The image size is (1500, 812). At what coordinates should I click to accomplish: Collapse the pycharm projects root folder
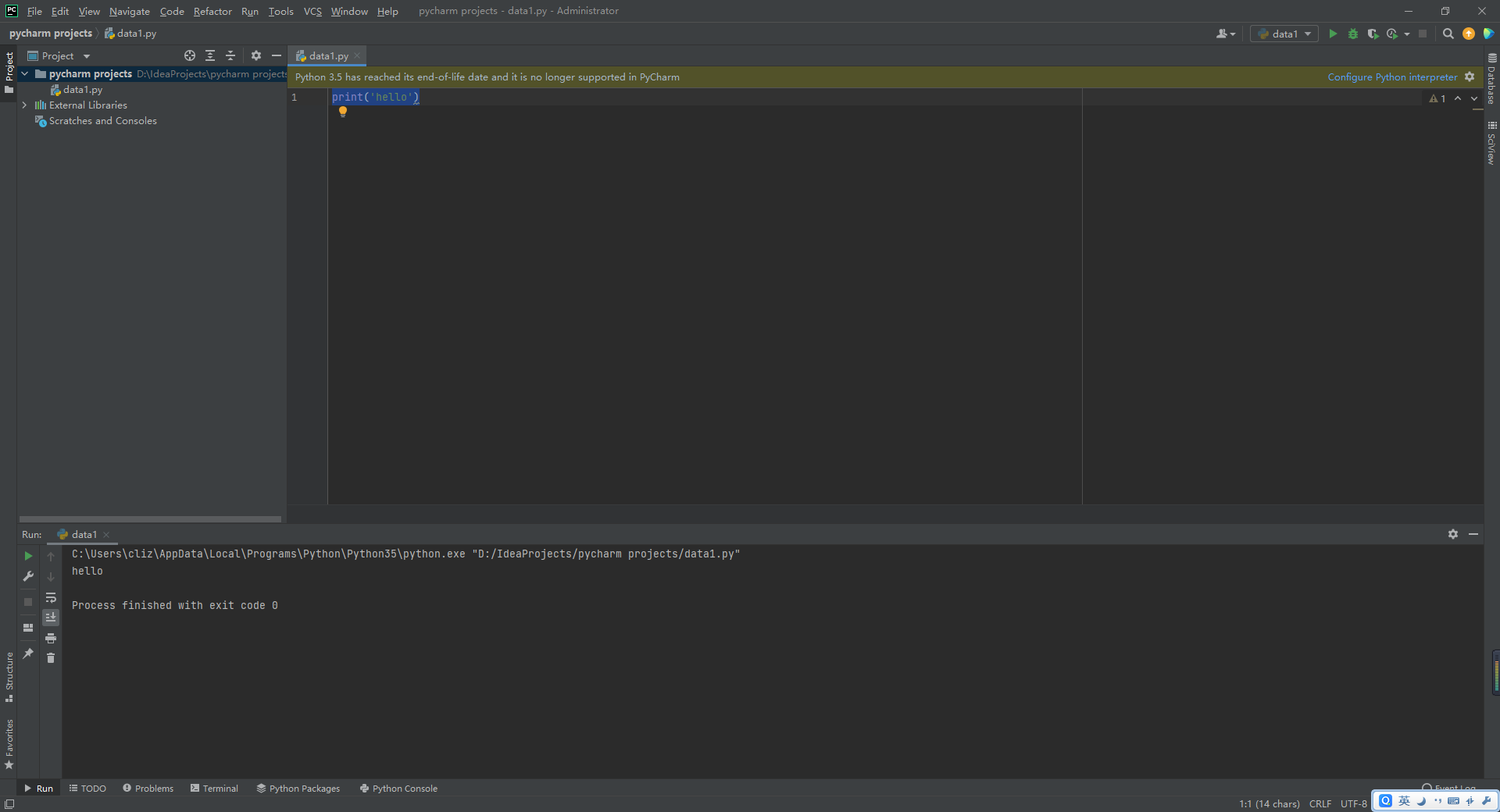point(24,73)
